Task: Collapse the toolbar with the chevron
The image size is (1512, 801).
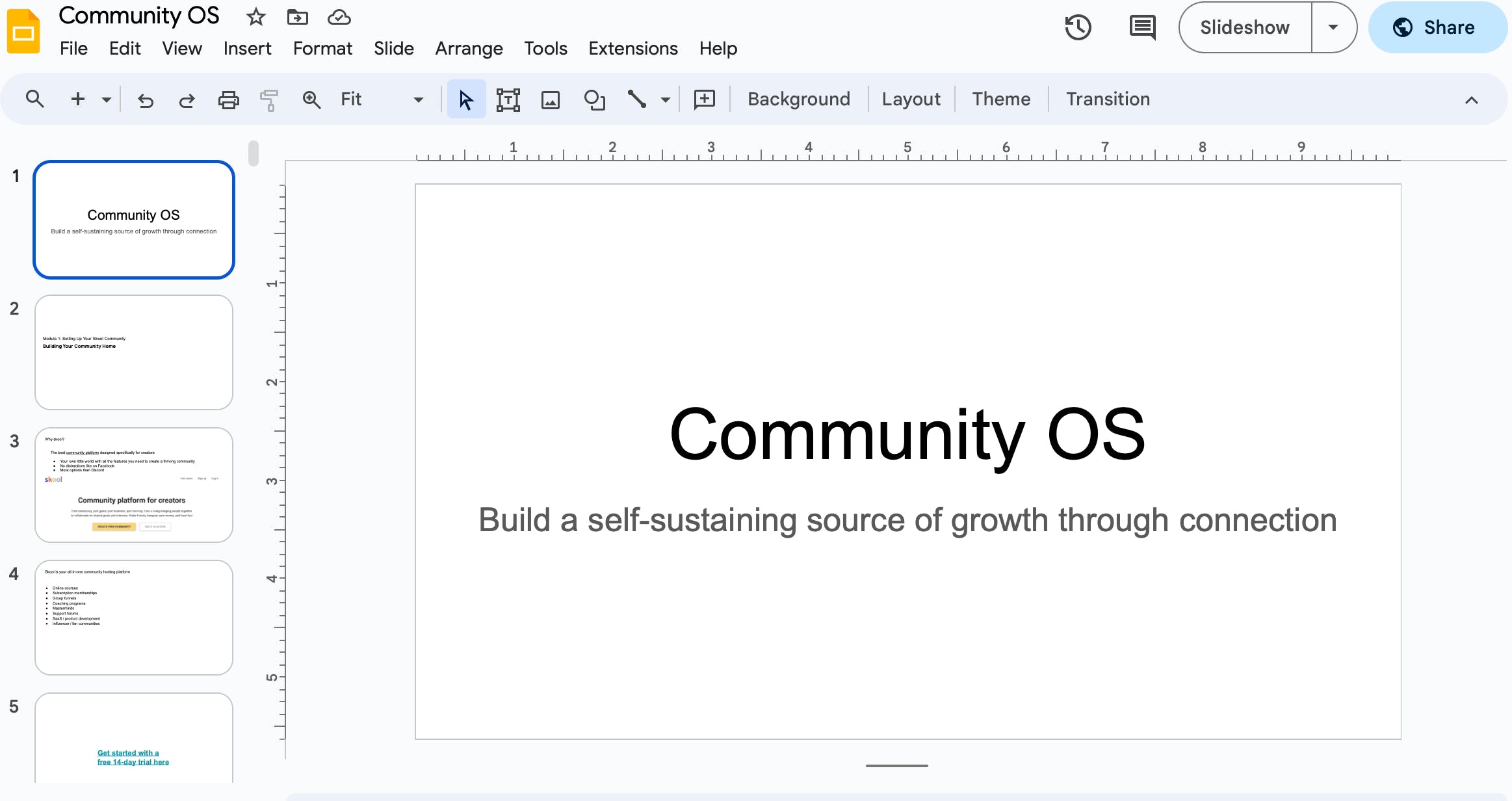Action: pyautogui.click(x=1472, y=99)
